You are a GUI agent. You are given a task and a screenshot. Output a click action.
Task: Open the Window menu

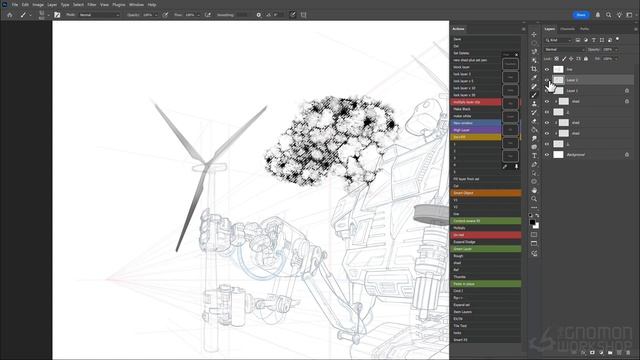coord(136,4)
